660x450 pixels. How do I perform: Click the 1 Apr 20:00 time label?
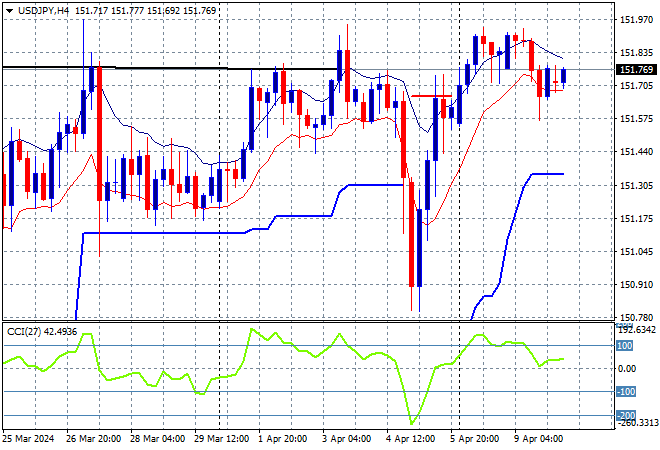tap(282, 439)
